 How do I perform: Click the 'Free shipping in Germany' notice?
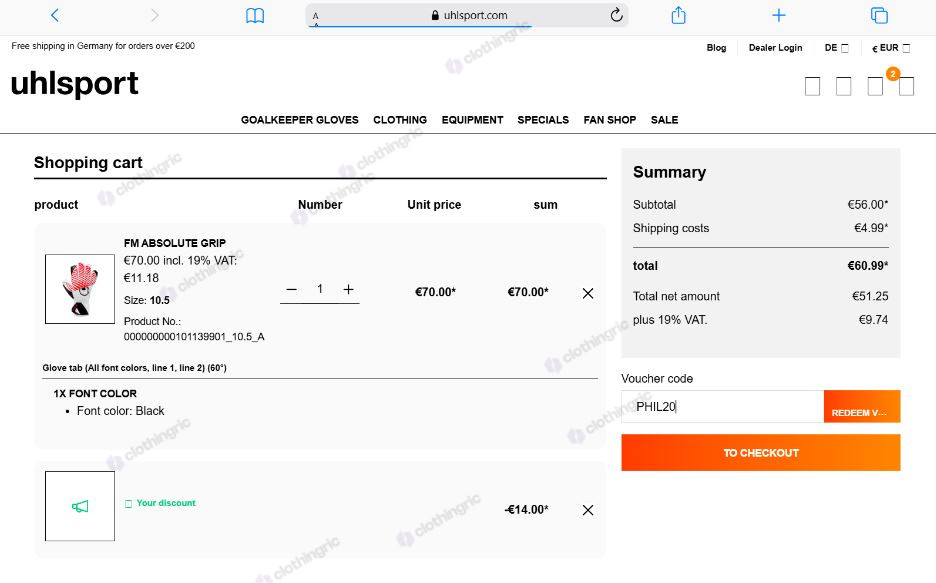[103, 46]
